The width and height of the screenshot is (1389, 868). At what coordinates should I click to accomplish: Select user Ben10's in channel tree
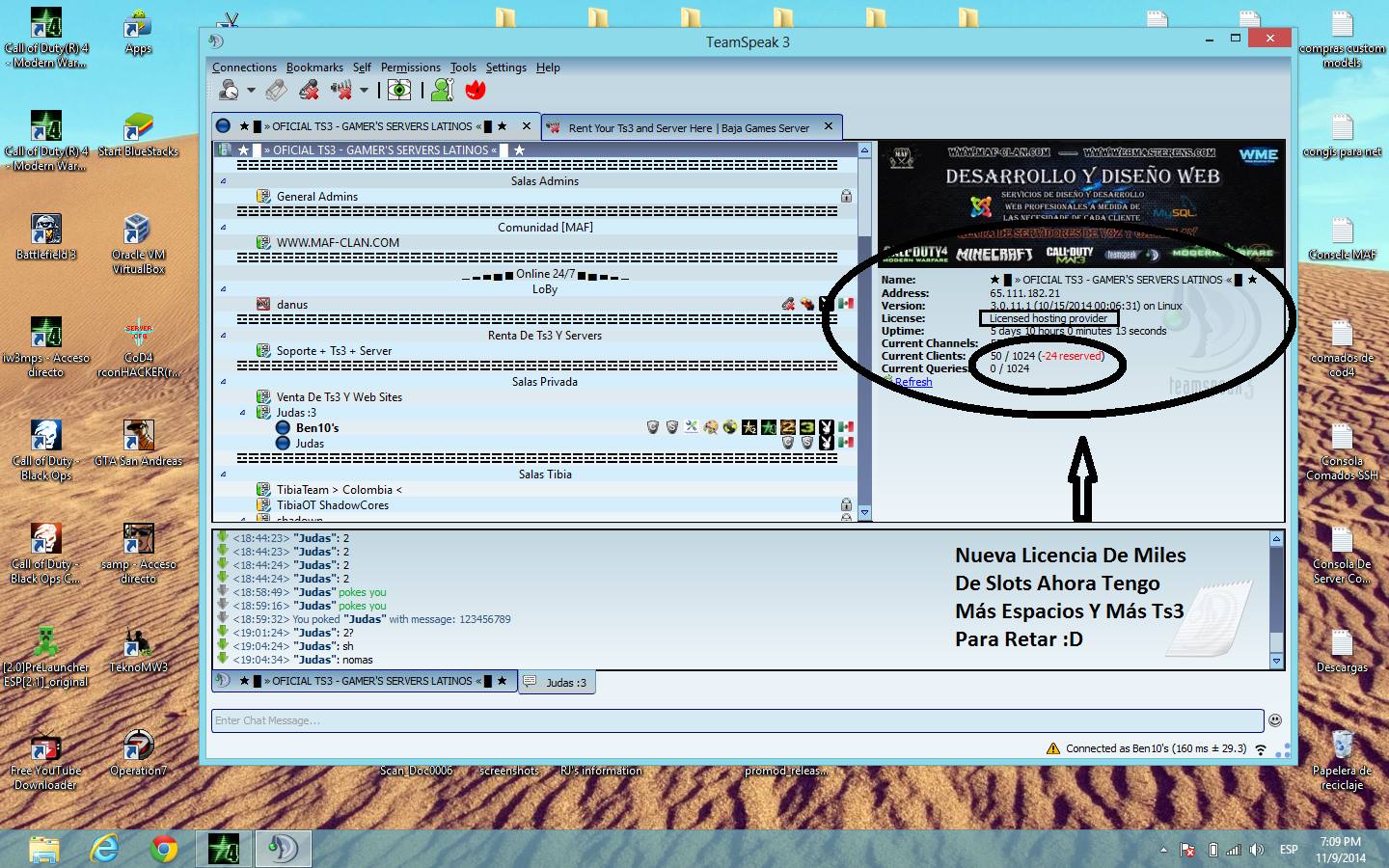[x=317, y=428]
